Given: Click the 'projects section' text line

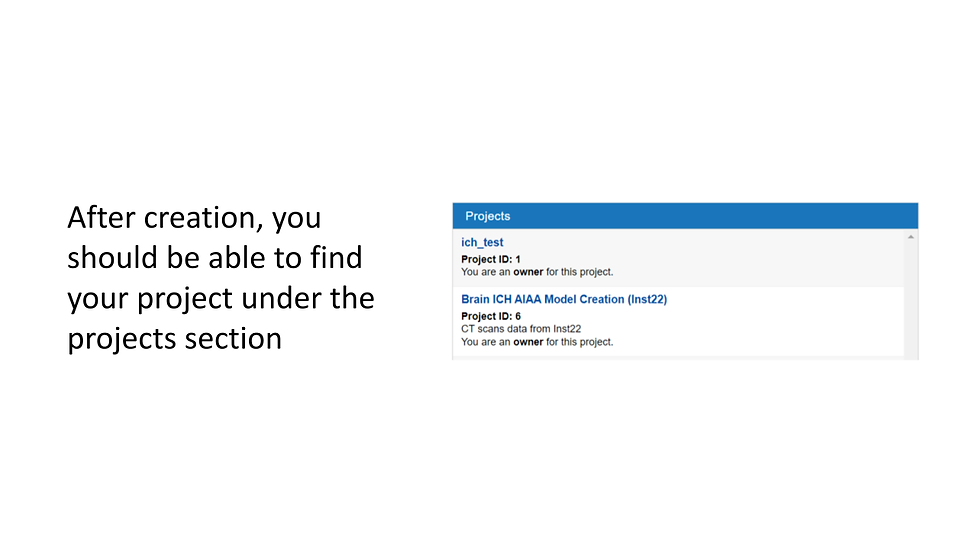Looking at the screenshot, I should [x=174, y=338].
